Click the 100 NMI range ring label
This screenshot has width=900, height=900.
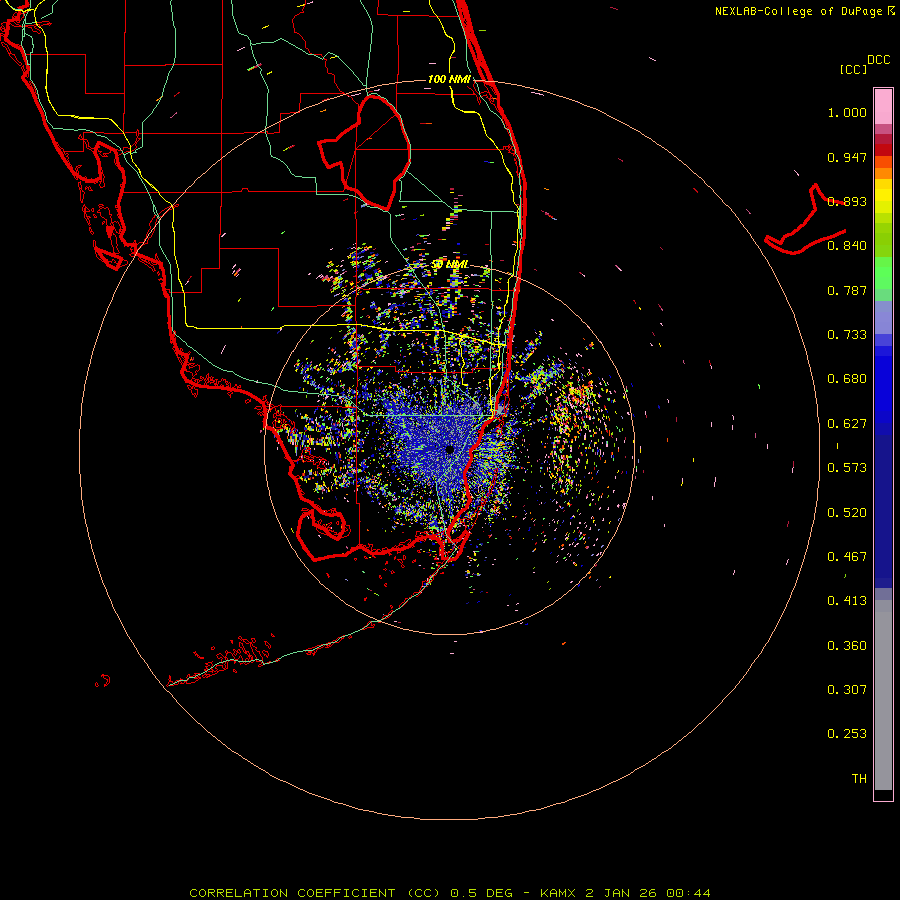pos(449,79)
